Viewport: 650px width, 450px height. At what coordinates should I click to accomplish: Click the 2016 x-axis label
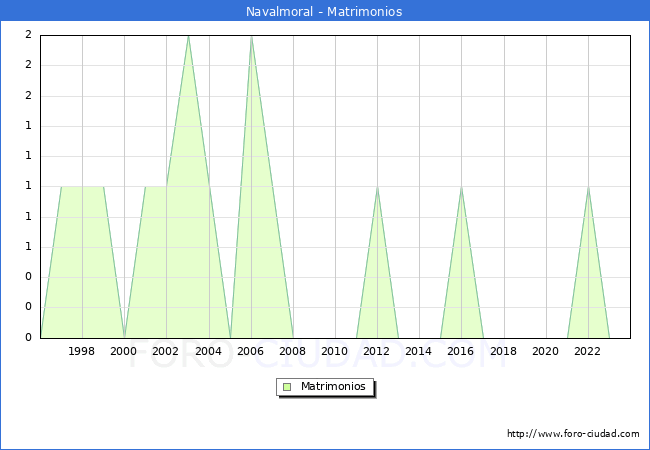pos(461,351)
